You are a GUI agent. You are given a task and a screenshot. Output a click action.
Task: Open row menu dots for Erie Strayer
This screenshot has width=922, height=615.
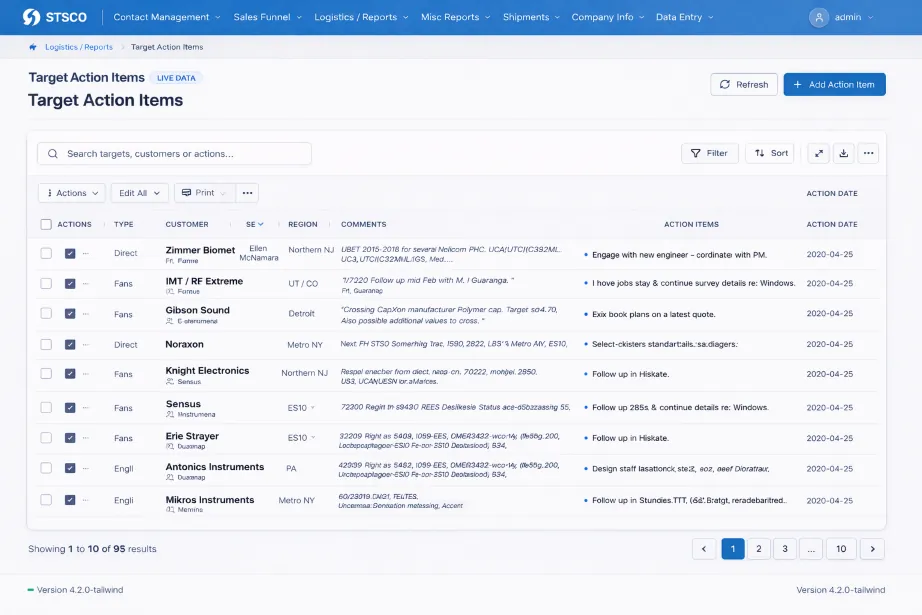point(86,438)
